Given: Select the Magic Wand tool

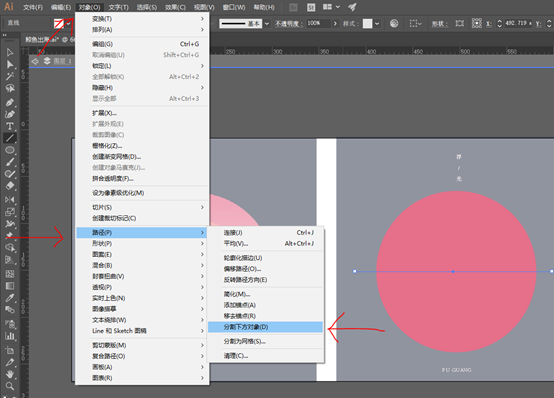Looking at the screenshot, I should click(10, 76).
